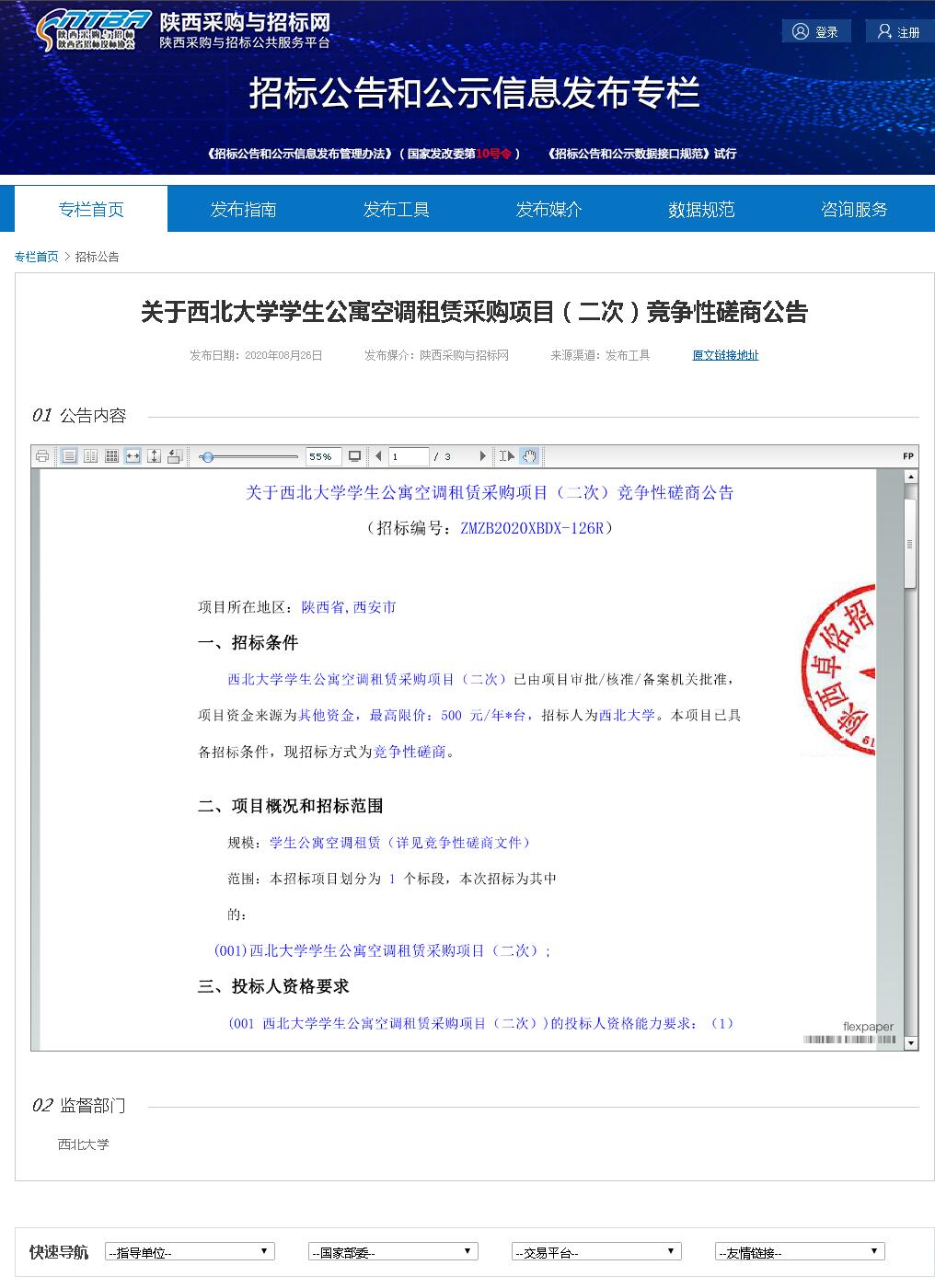Switch to two-page view mode
This screenshot has width=935, height=1288.
coord(90,456)
